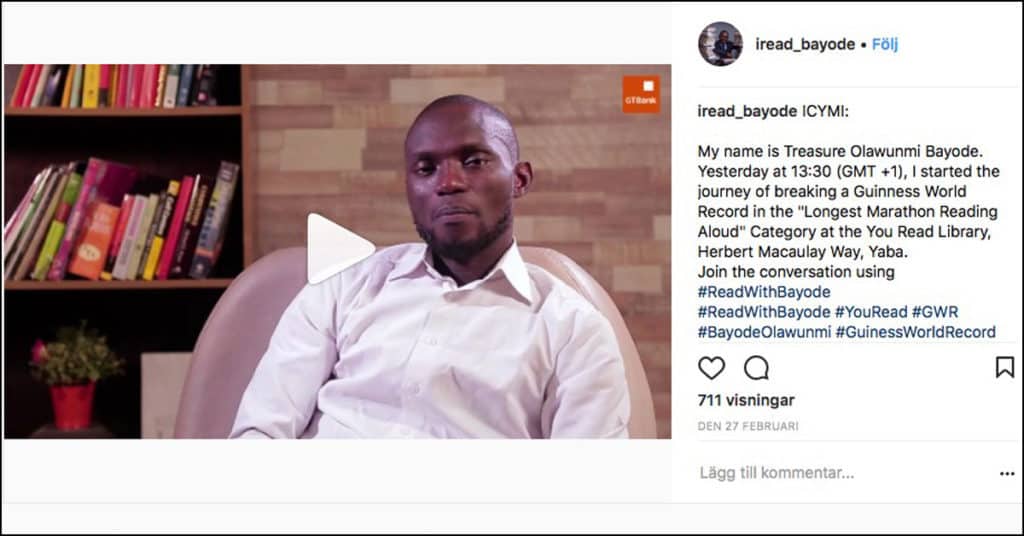This screenshot has height=536, width=1024.
Task: Open the DEN 27 FEBRUARI post date
Action: 748,426
